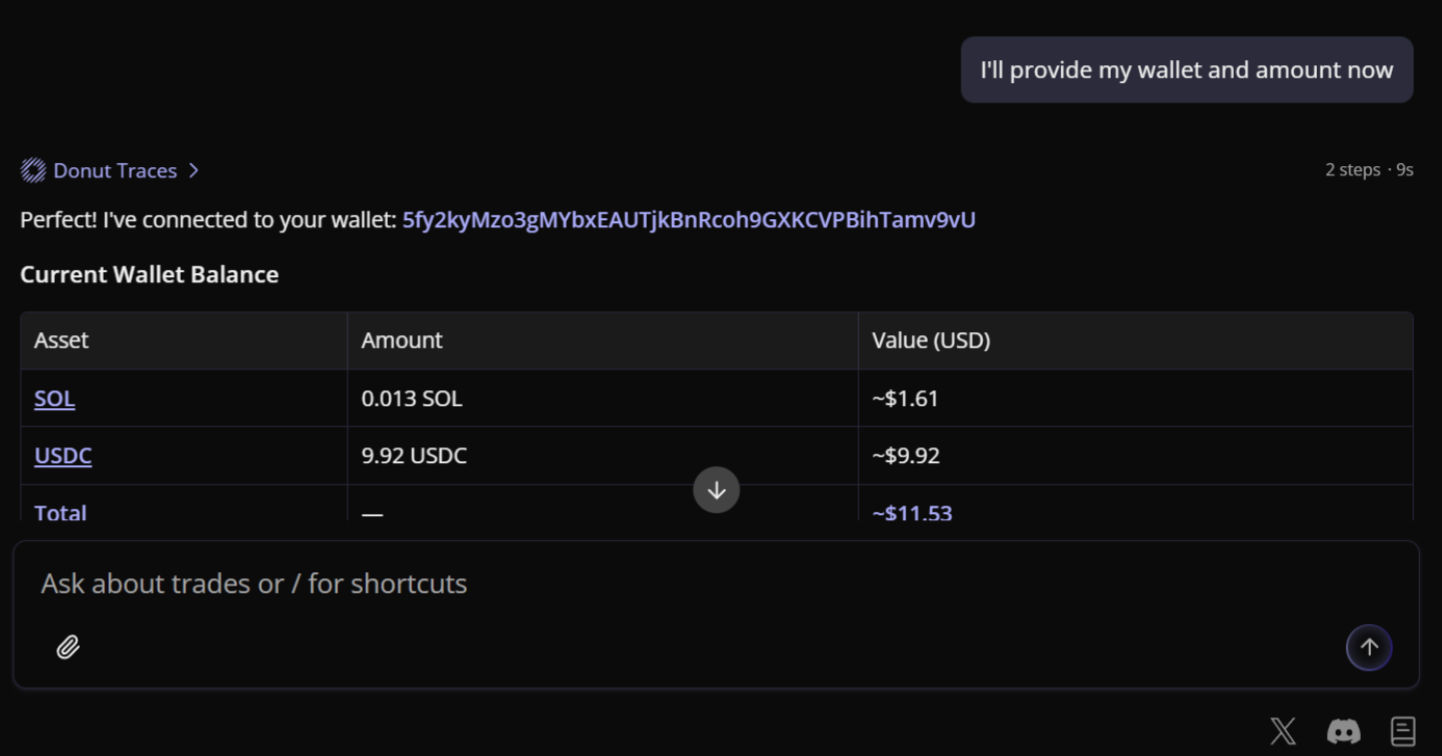Open the Discord icon in footer
Image resolution: width=1442 pixels, height=756 pixels.
tap(1343, 731)
